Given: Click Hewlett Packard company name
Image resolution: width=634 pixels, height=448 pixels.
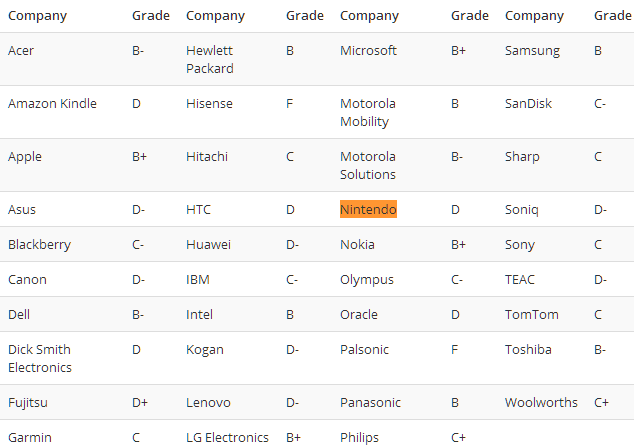Looking at the screenshot, I should pyautogui.click(x=209, y=59).
